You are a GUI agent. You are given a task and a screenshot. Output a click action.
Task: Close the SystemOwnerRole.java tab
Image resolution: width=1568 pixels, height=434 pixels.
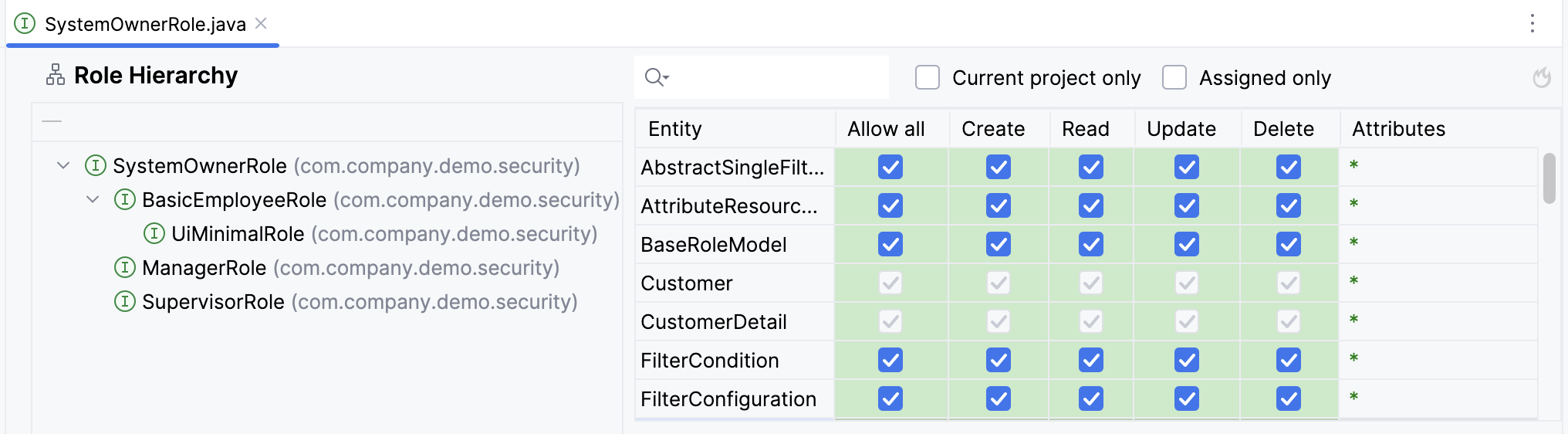(262, 24)
